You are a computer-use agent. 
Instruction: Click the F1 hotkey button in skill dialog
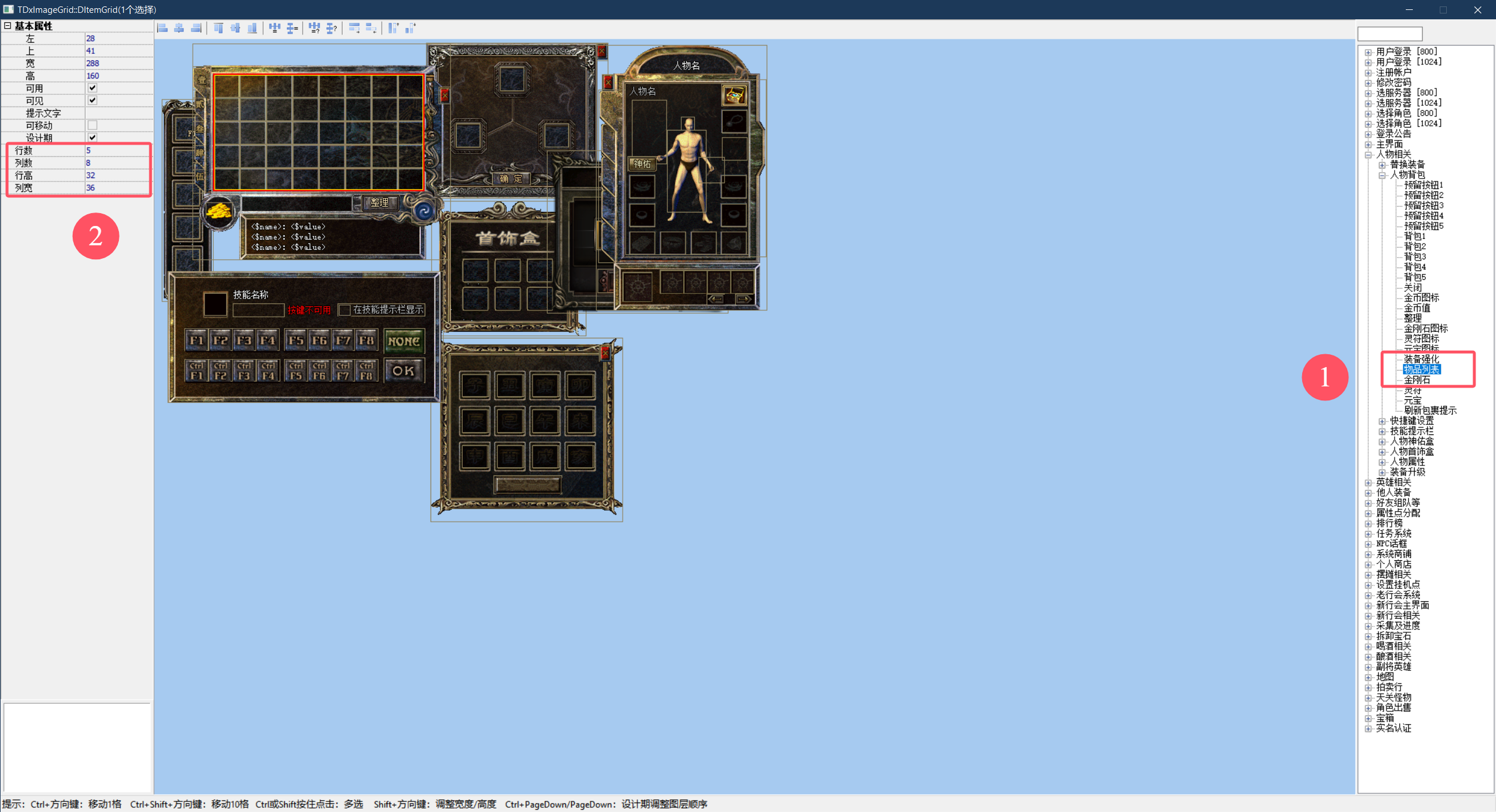[196, 340]
